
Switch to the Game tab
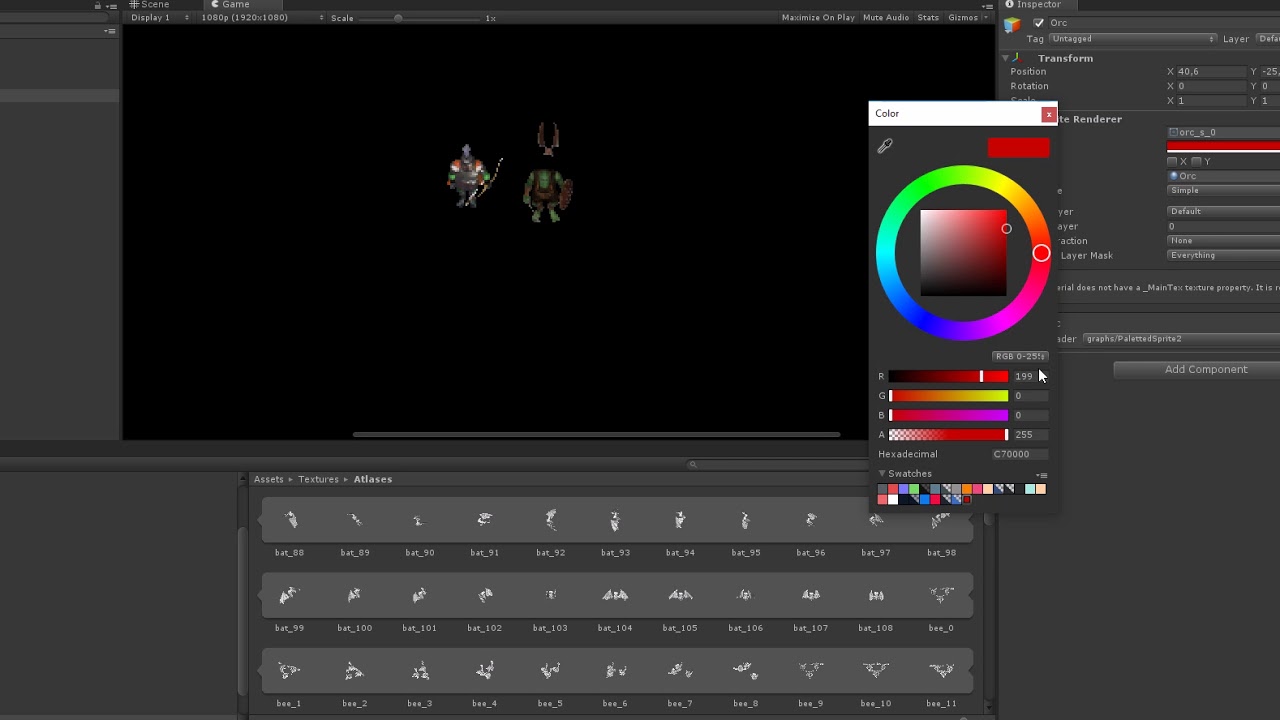pyautogui.click(x=230, y=5)
